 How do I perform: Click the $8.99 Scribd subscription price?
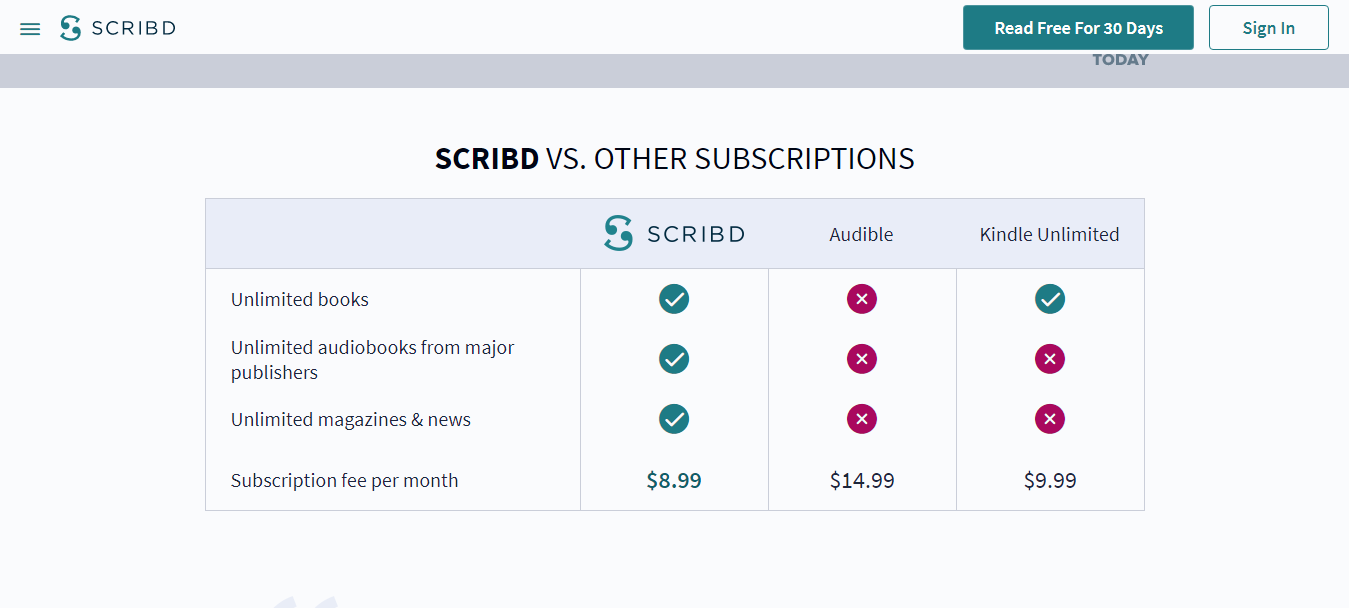[x=673, y=480]
